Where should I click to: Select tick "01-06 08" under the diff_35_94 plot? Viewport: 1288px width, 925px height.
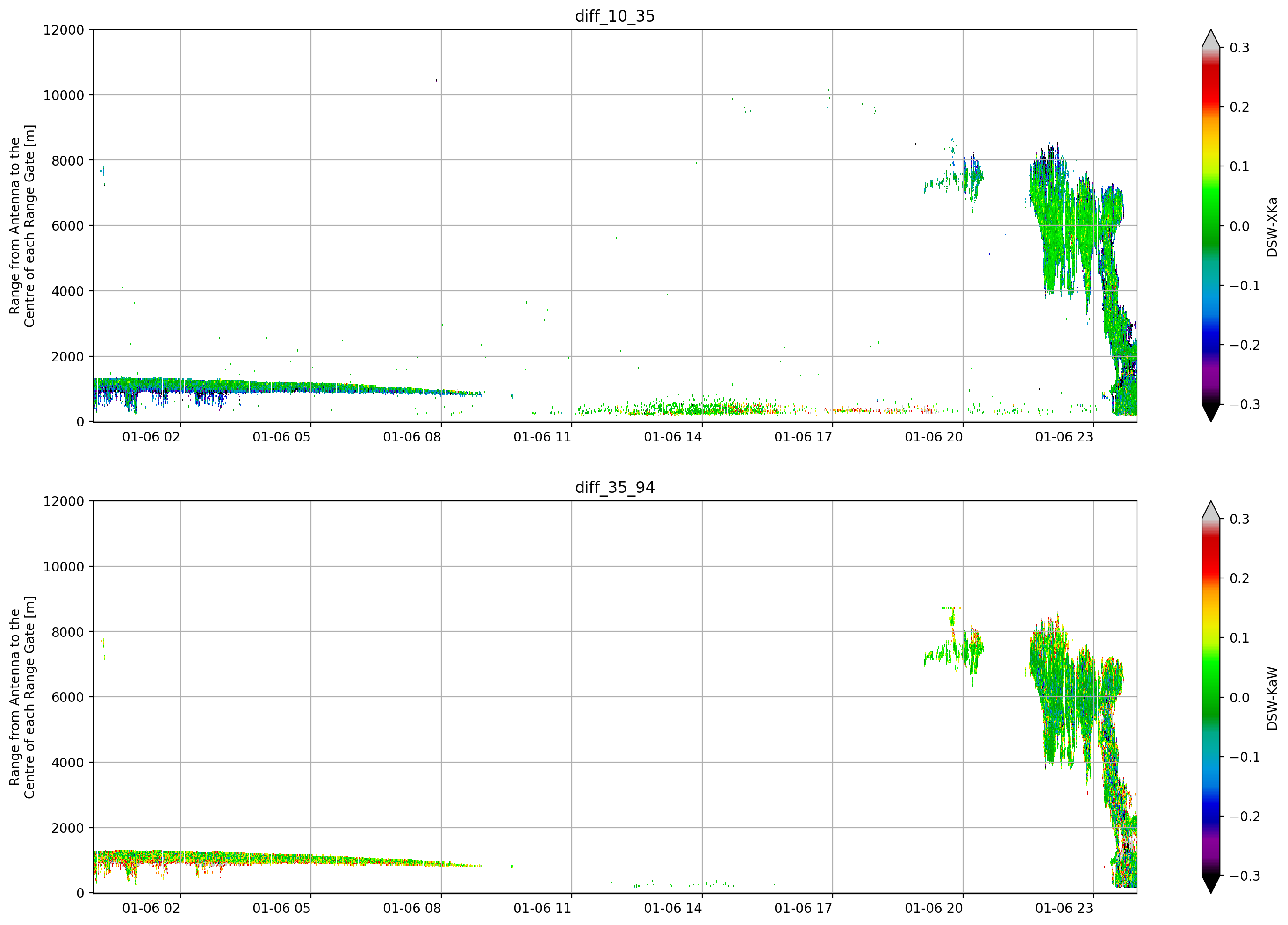[412, 909]
